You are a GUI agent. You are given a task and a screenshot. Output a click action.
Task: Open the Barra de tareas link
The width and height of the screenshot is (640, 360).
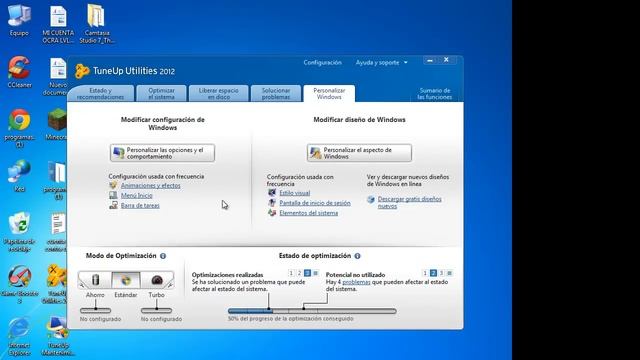140,205
